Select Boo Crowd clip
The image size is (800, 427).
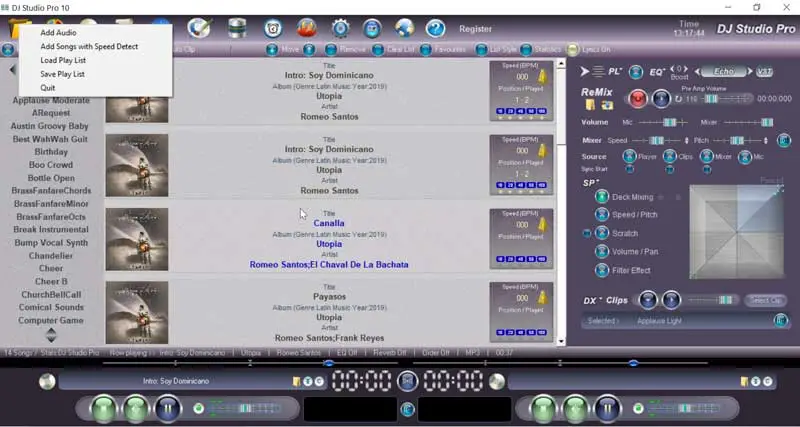[x=51, y=165]
